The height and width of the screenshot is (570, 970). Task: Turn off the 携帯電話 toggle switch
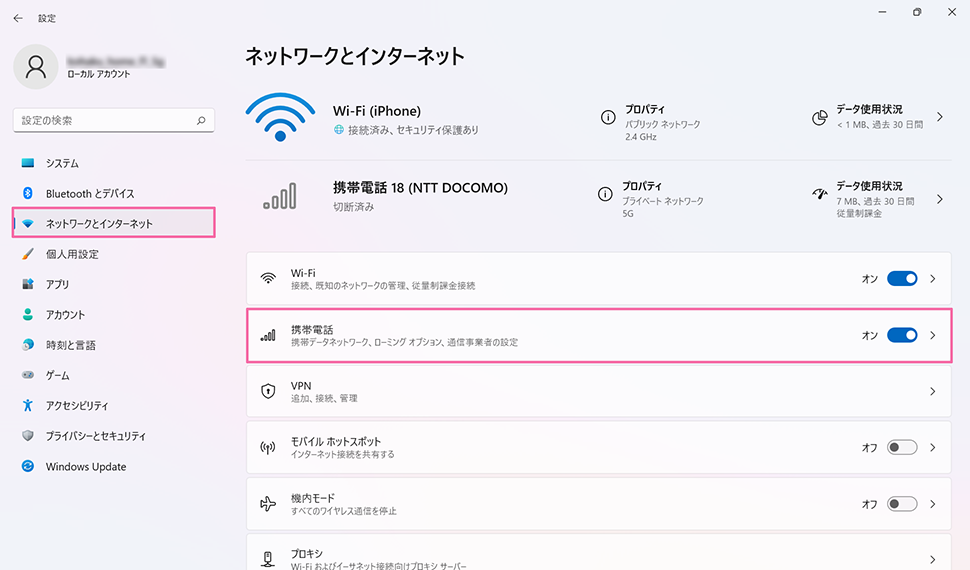[901, 335]
